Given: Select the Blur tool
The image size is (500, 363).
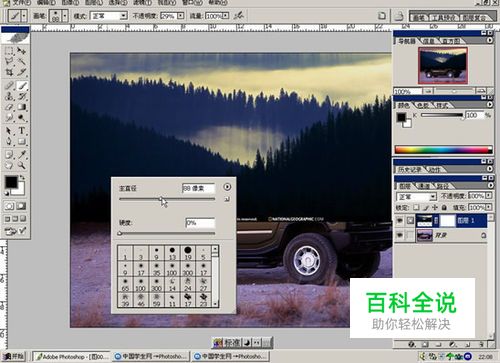Looking at the screenshot, I should tap(9, 118).
